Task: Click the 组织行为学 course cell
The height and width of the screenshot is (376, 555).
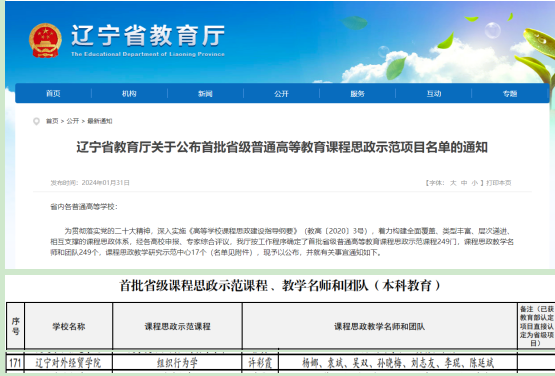Action: [177, 363]
